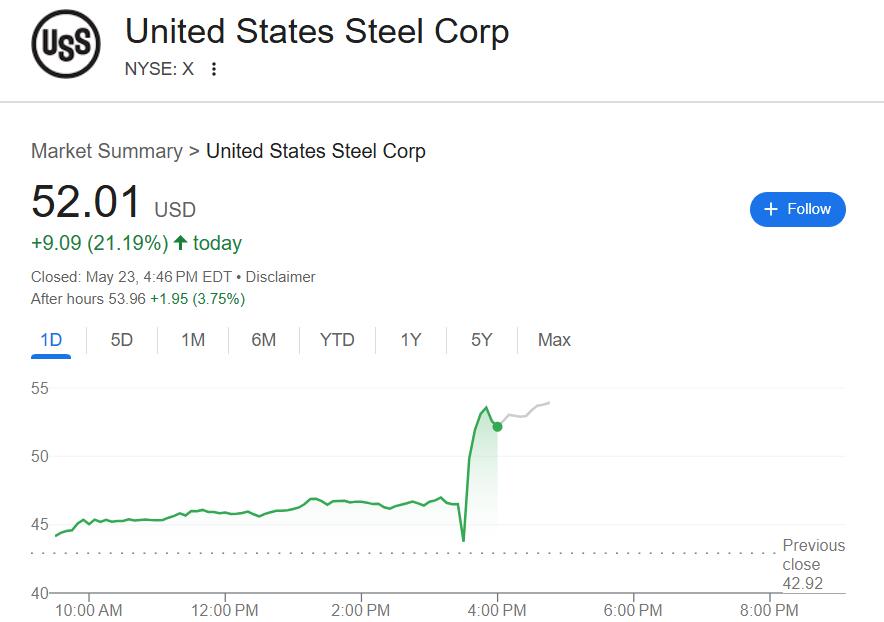The image size is (884, 622).
Task: Show the 5Y chart range
Action: [x=481, y=340]
